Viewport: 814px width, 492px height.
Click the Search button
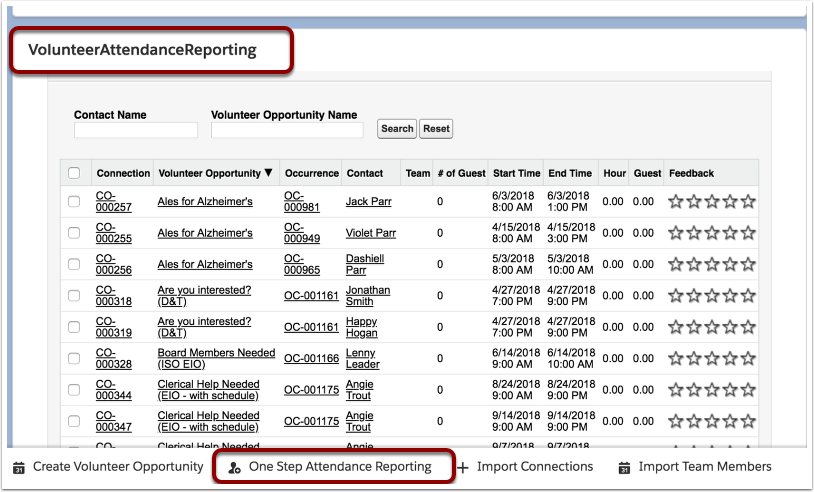pyautogui.click(x=397, y=129)
